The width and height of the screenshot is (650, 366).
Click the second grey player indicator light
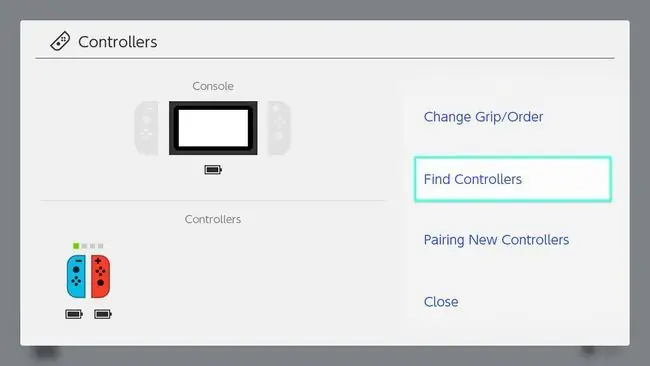tap(84, 246)
